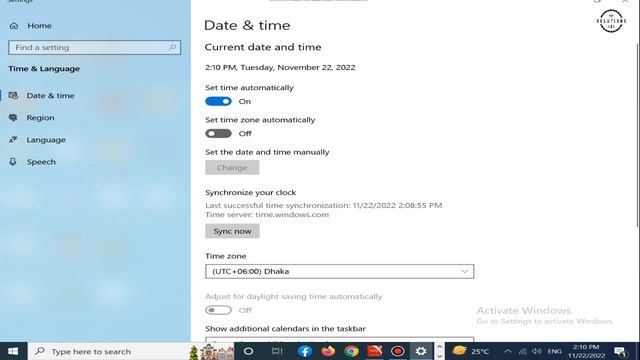The height and width of the screenshot is (360, 640).
Task: Click the 'Time server: time.windows.com' text
Action: (267, 215)
